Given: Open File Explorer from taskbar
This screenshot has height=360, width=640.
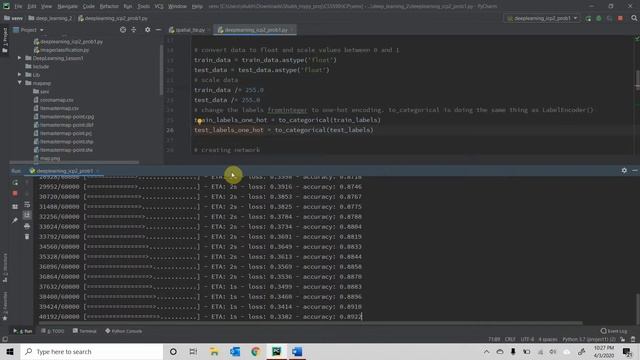Looking at the screenshot, I should point(214,351).
